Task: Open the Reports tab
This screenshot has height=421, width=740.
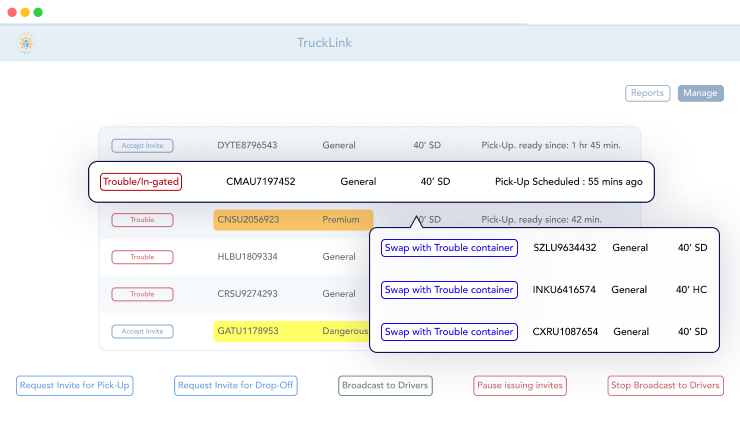Action: point(647,93)
